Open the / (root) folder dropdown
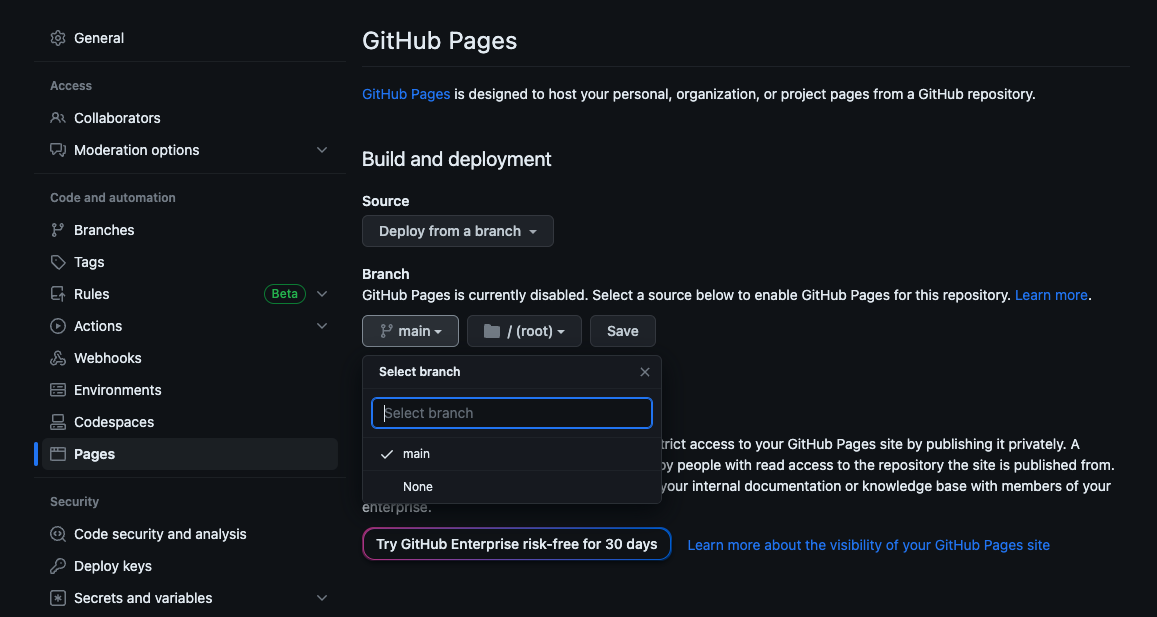 click(x=524, y=331)
